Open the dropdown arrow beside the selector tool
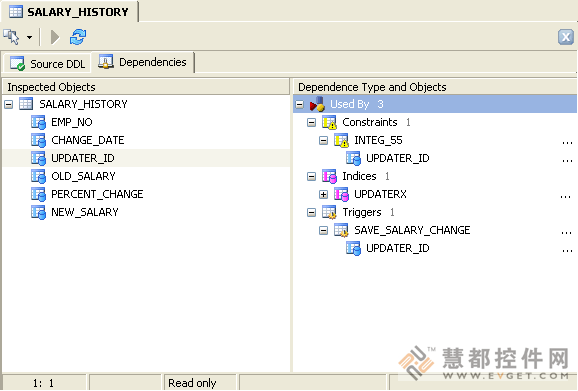 pyautogui.click(x=29, y=37)
